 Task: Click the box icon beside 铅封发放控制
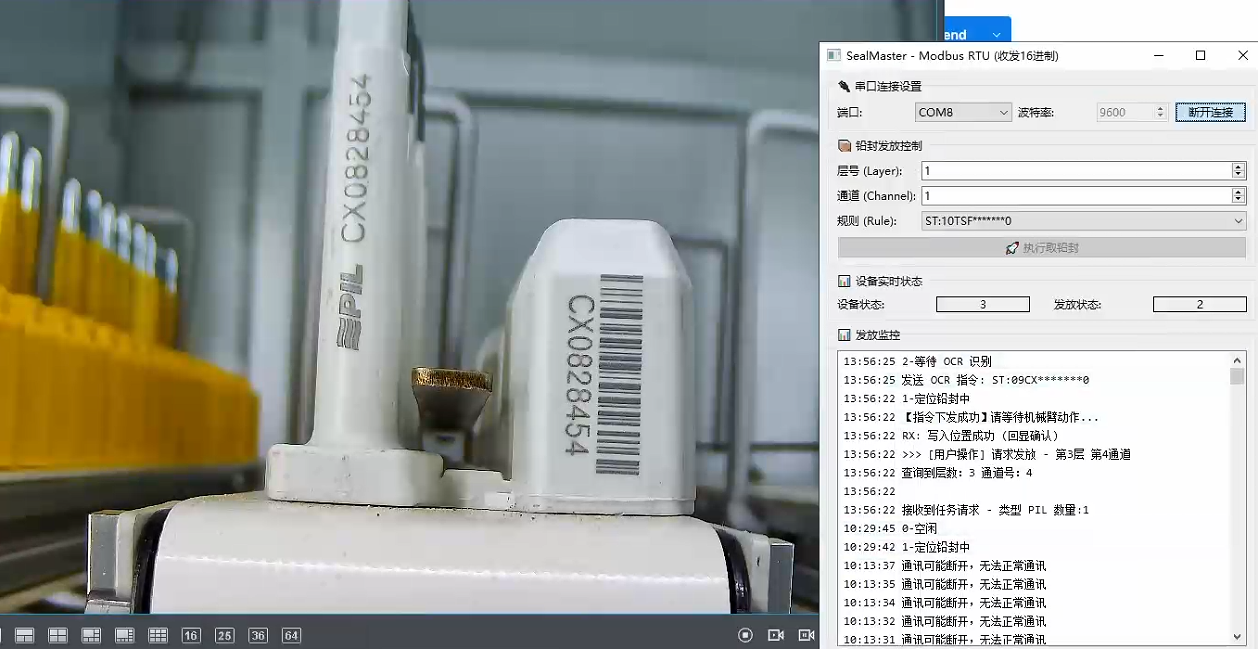pyautogui.click(x=844, y=146)
